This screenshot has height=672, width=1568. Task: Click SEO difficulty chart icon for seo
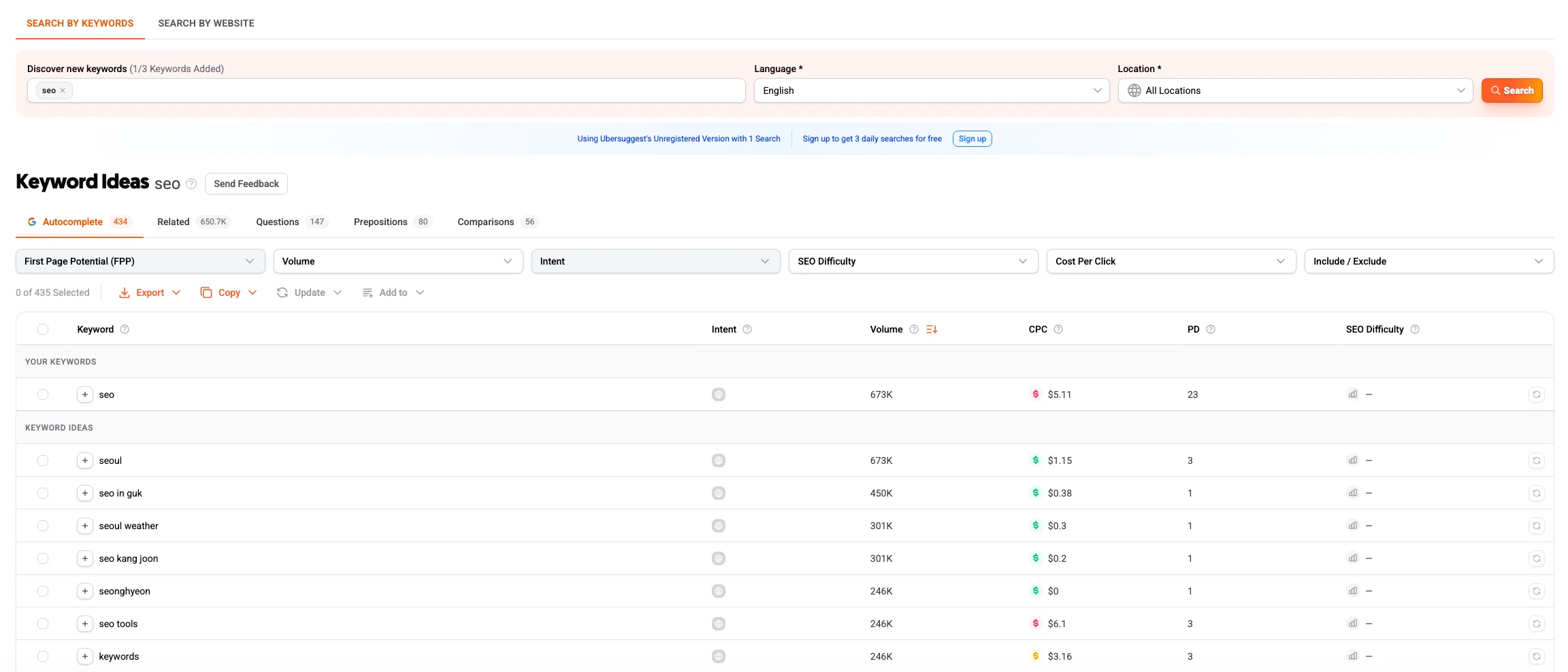(x=1353, y=394)
